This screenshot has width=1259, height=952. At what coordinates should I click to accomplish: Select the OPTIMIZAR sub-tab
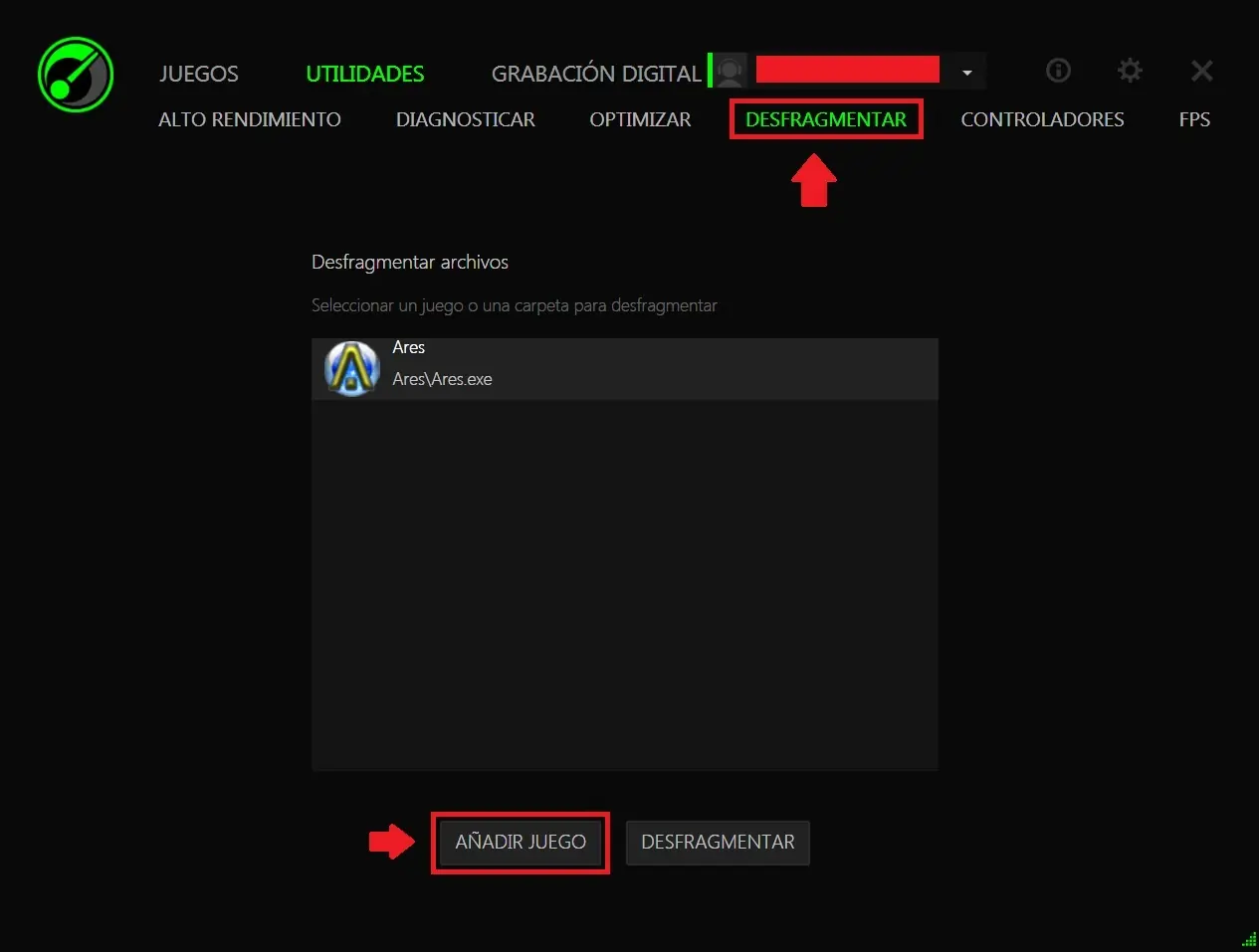640,119
